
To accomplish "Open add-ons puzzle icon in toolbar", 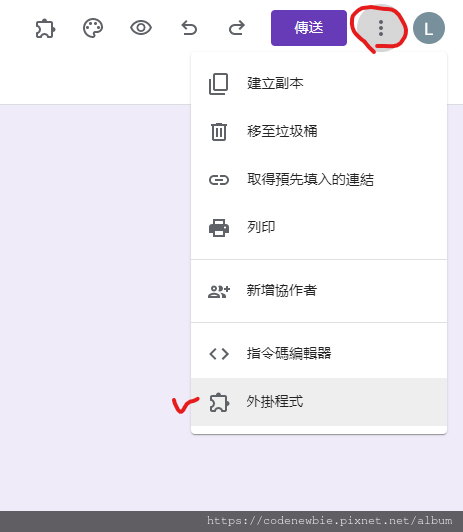I will (x=45, y=28).
